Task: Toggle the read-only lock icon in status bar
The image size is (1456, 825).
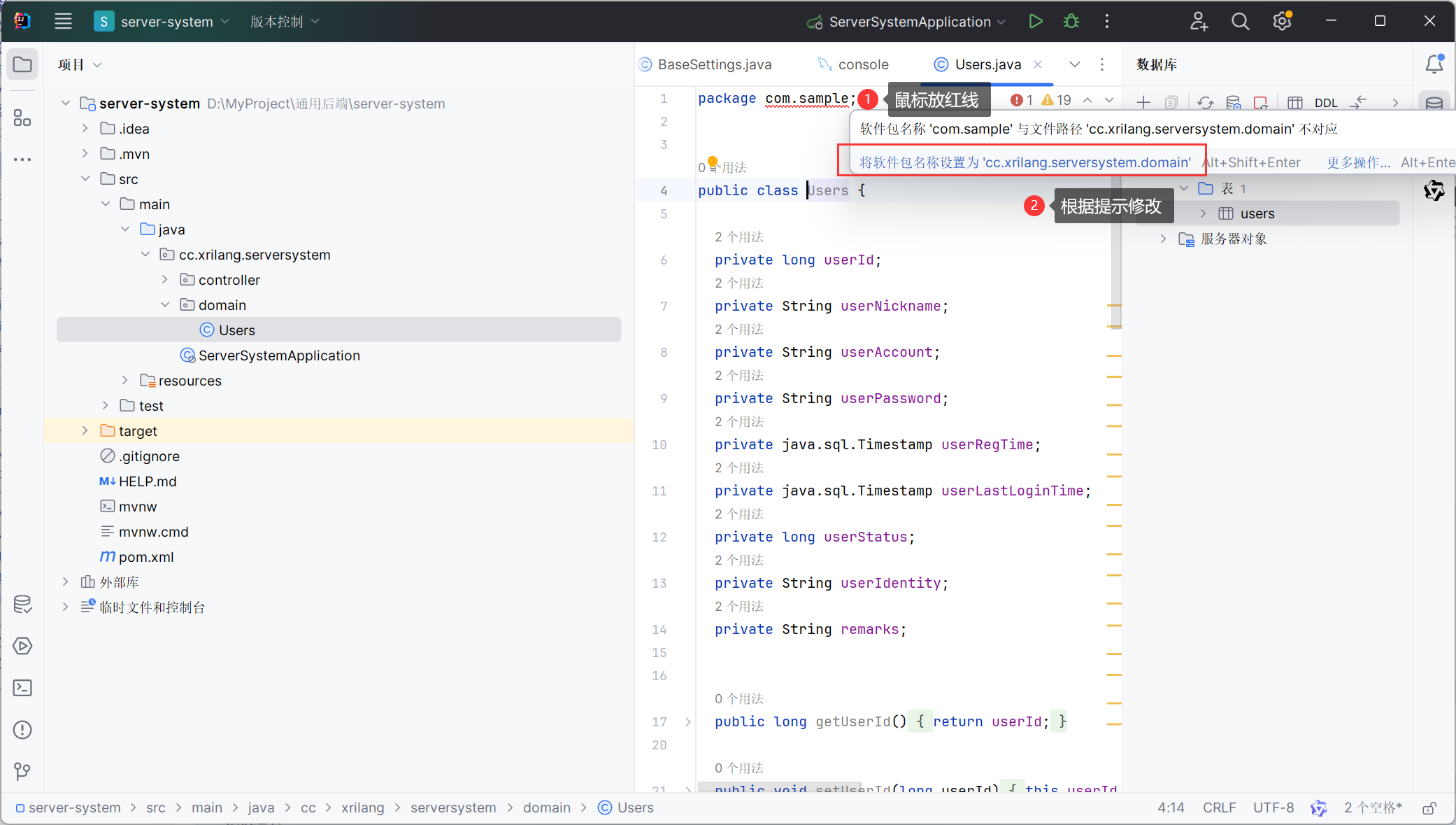Action: [x=1429, y=808]
